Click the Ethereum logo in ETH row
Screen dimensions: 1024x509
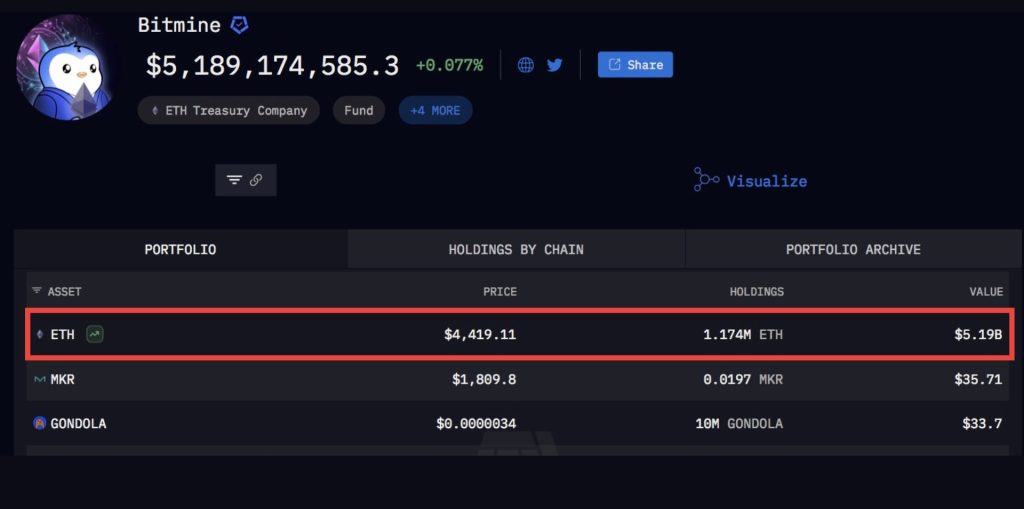[x=40, y=335]
